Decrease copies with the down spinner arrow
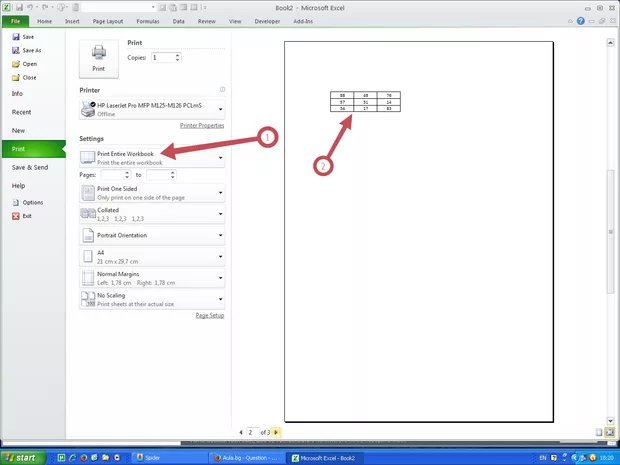620x465 pixels. tap(178, 60)
